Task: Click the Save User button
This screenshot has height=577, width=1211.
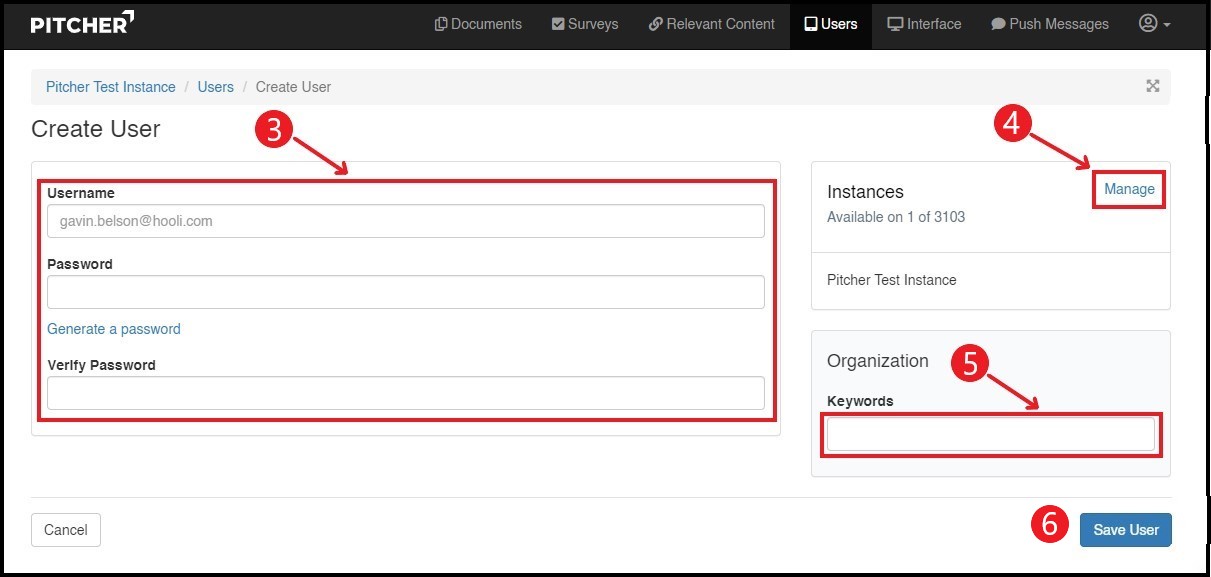Action: tap(1126, 530)
